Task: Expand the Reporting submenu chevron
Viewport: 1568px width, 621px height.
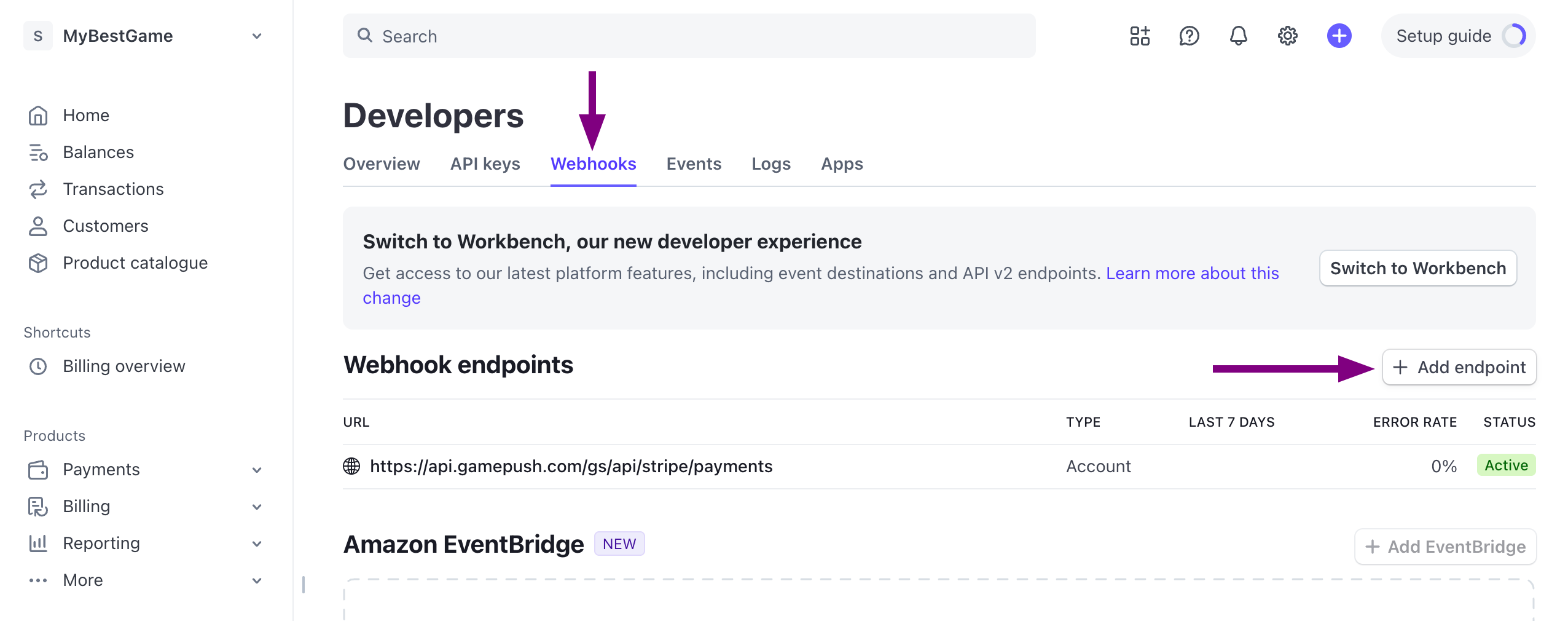Action: [x=257, y=544]
